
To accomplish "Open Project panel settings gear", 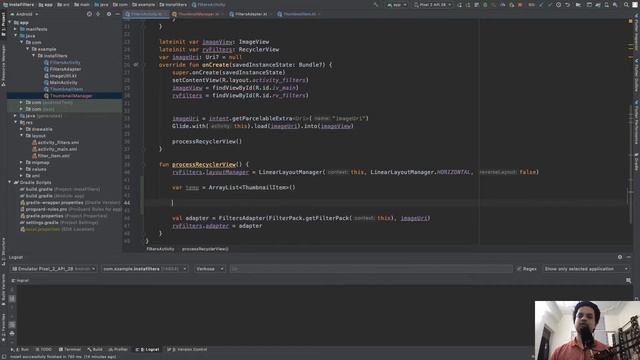I will click(109, 14).
